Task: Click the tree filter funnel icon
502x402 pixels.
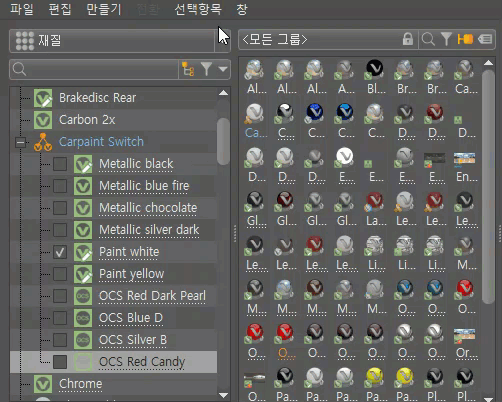Action: [206, 69]
